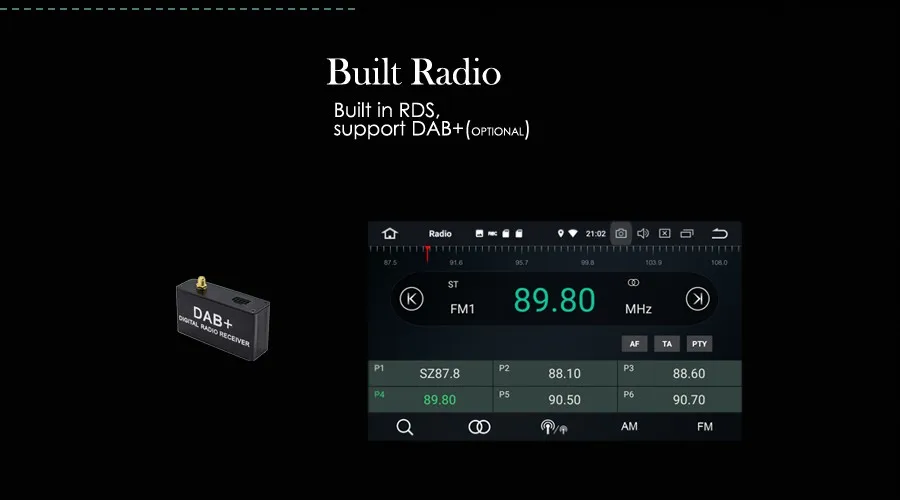Select preset P1 SZ87.8
900x500 pixels.
coord(430,373)
